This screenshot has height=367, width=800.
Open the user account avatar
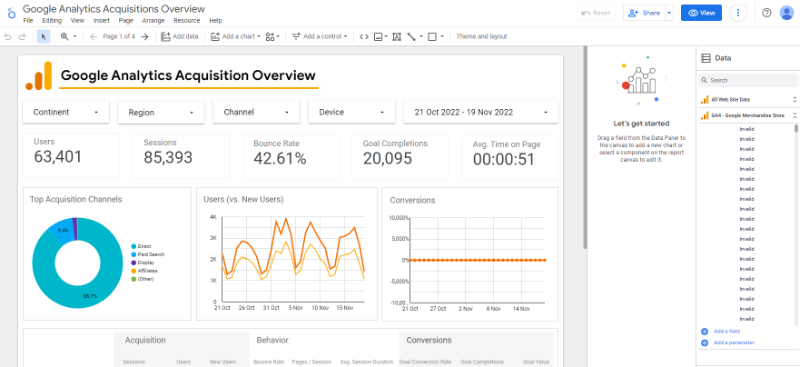point(786,13)
